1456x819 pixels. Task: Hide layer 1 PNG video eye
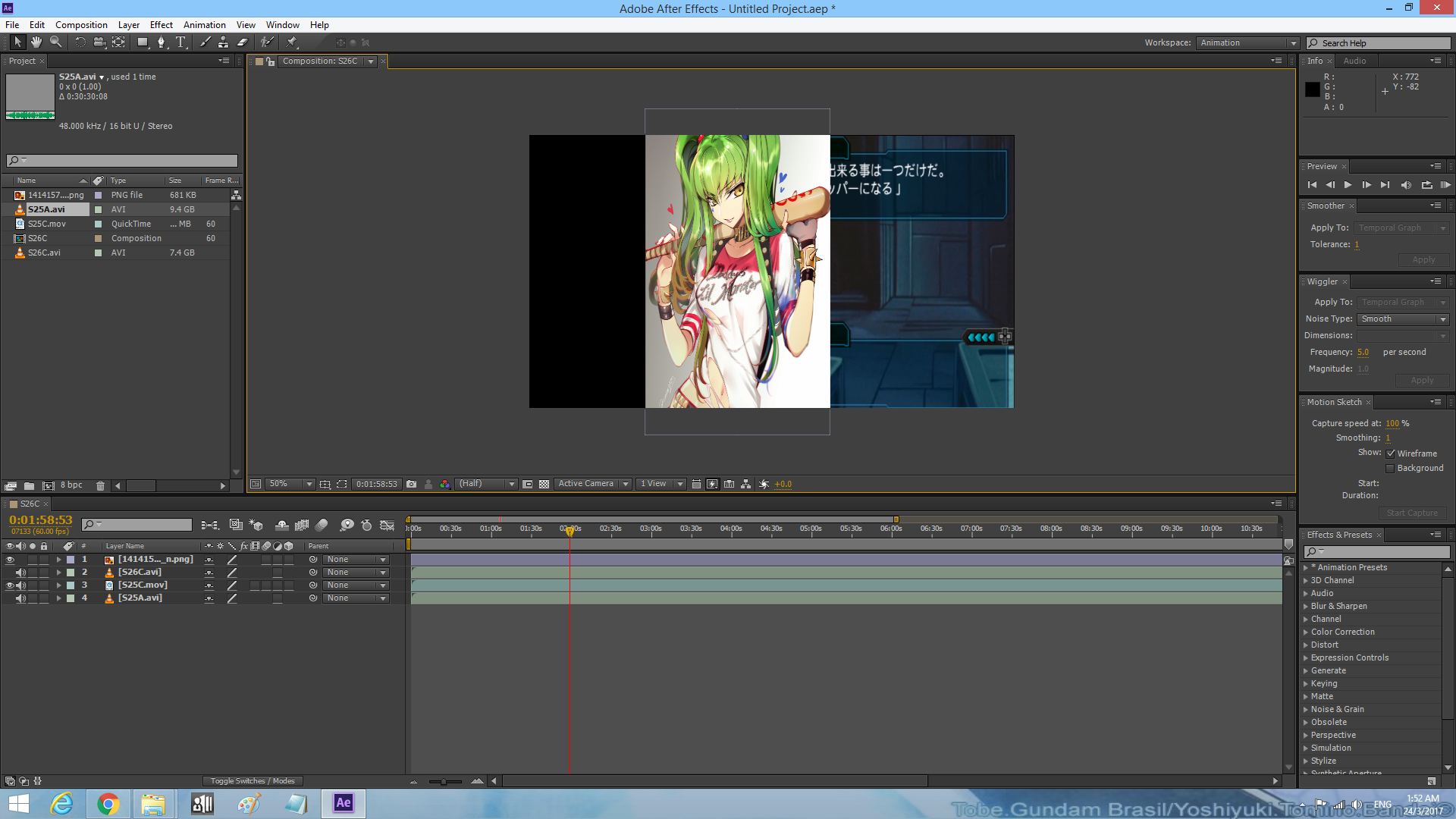(10, 560)
